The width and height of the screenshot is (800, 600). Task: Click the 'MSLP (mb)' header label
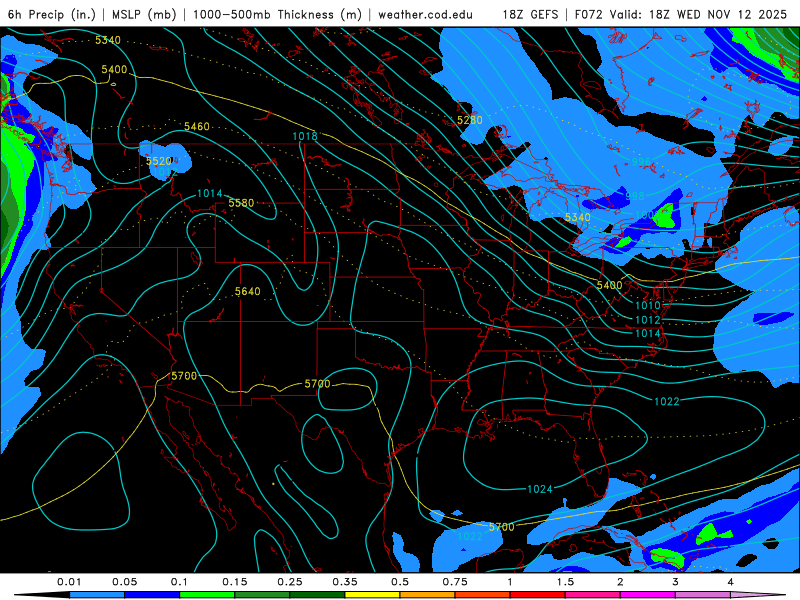pos(144,14)
